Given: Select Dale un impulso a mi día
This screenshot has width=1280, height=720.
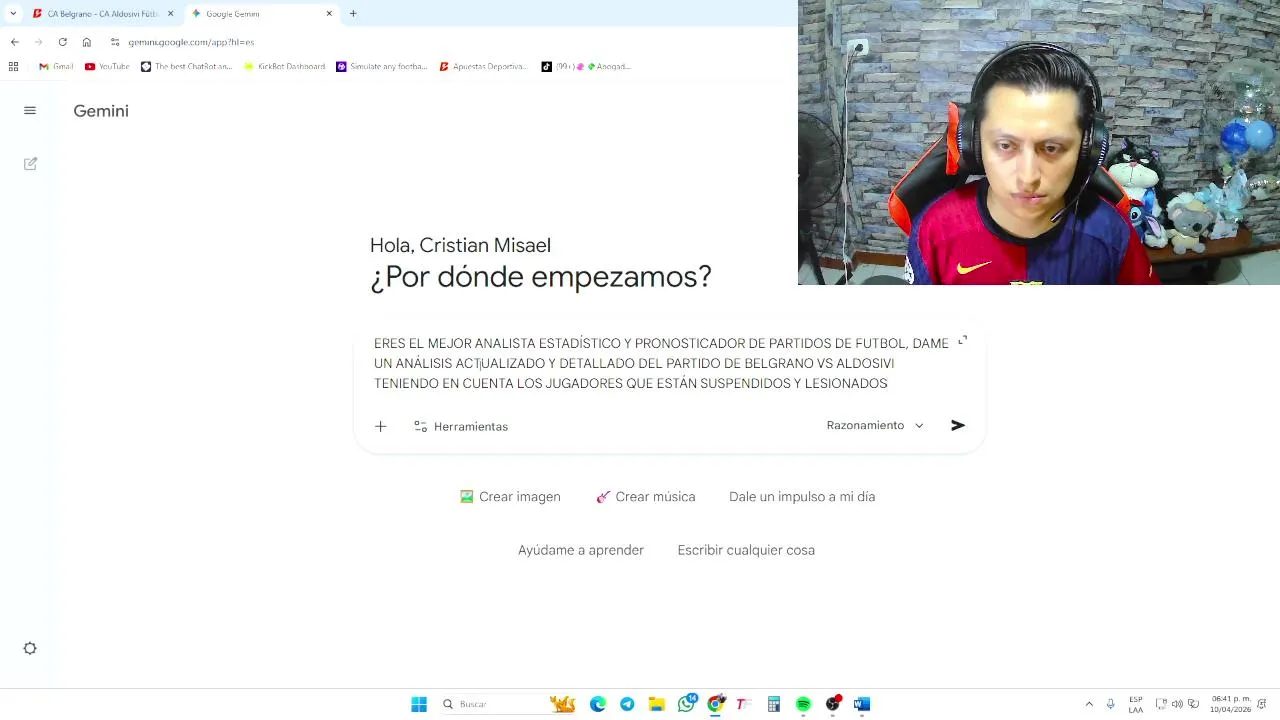Looking at the screenshot, I should pyautogui.click(x=802, y=496).
